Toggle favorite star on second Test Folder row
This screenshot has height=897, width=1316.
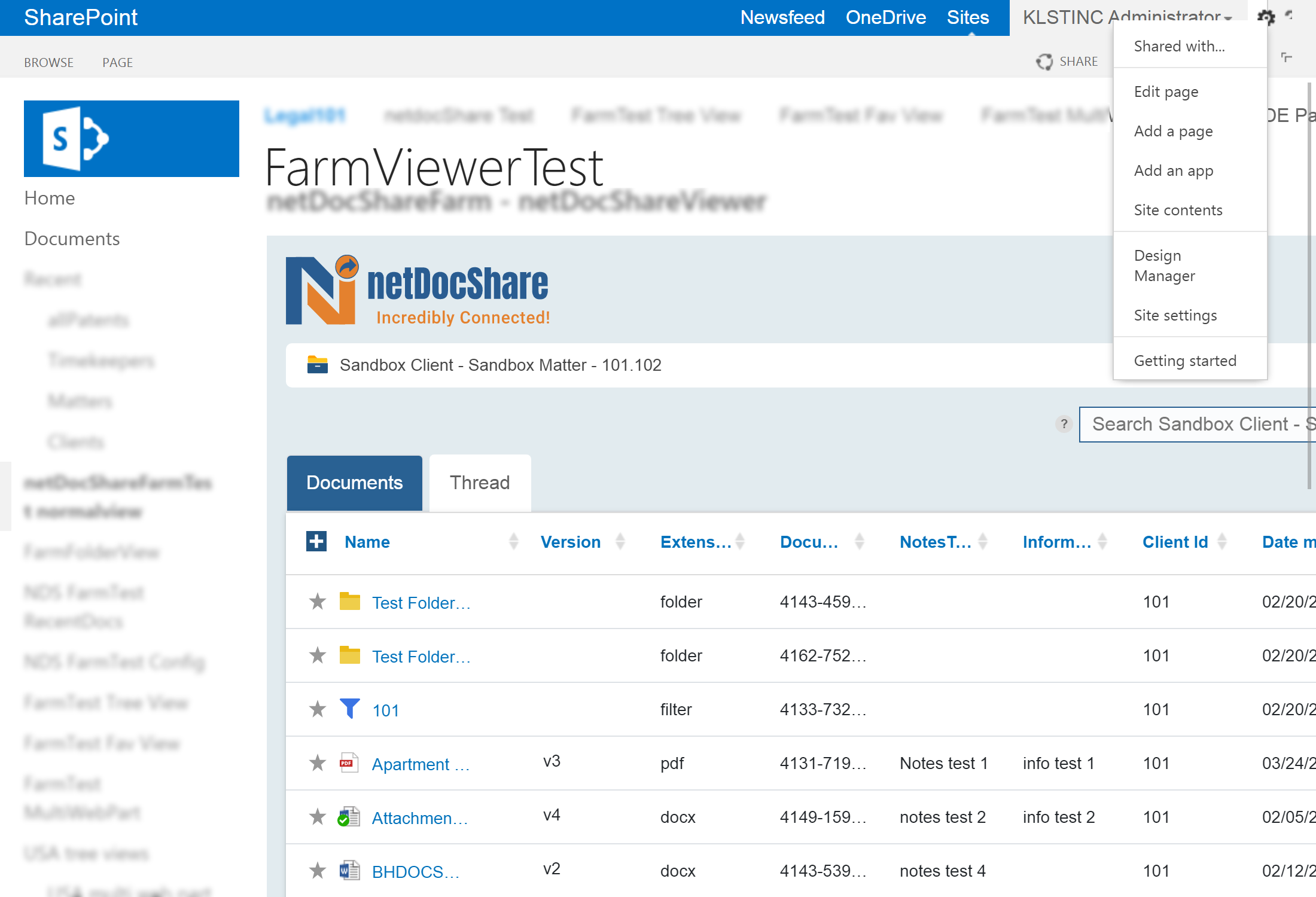(x=318, y=655)
